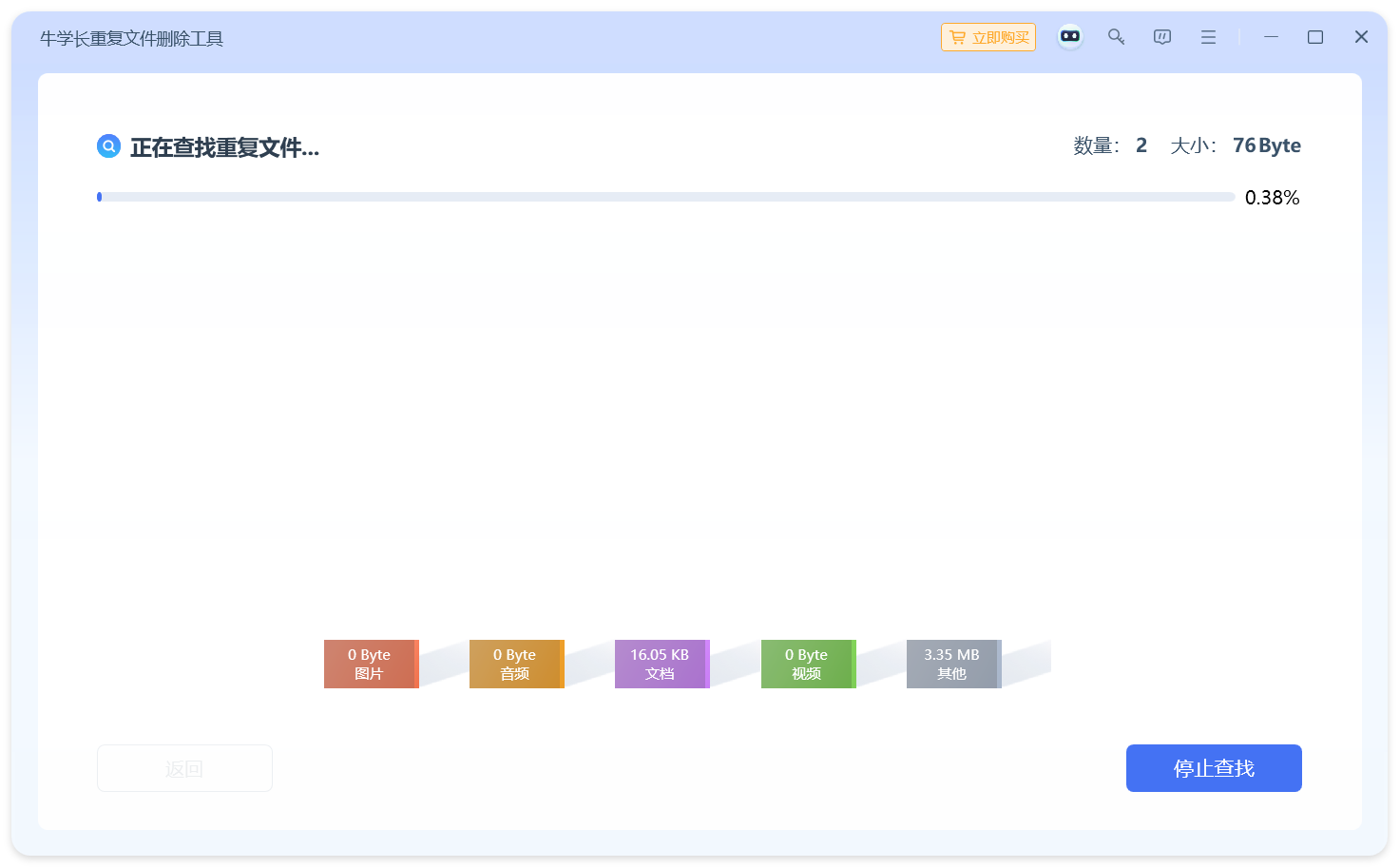Click the 数量 count value 2

[1141, 145]
